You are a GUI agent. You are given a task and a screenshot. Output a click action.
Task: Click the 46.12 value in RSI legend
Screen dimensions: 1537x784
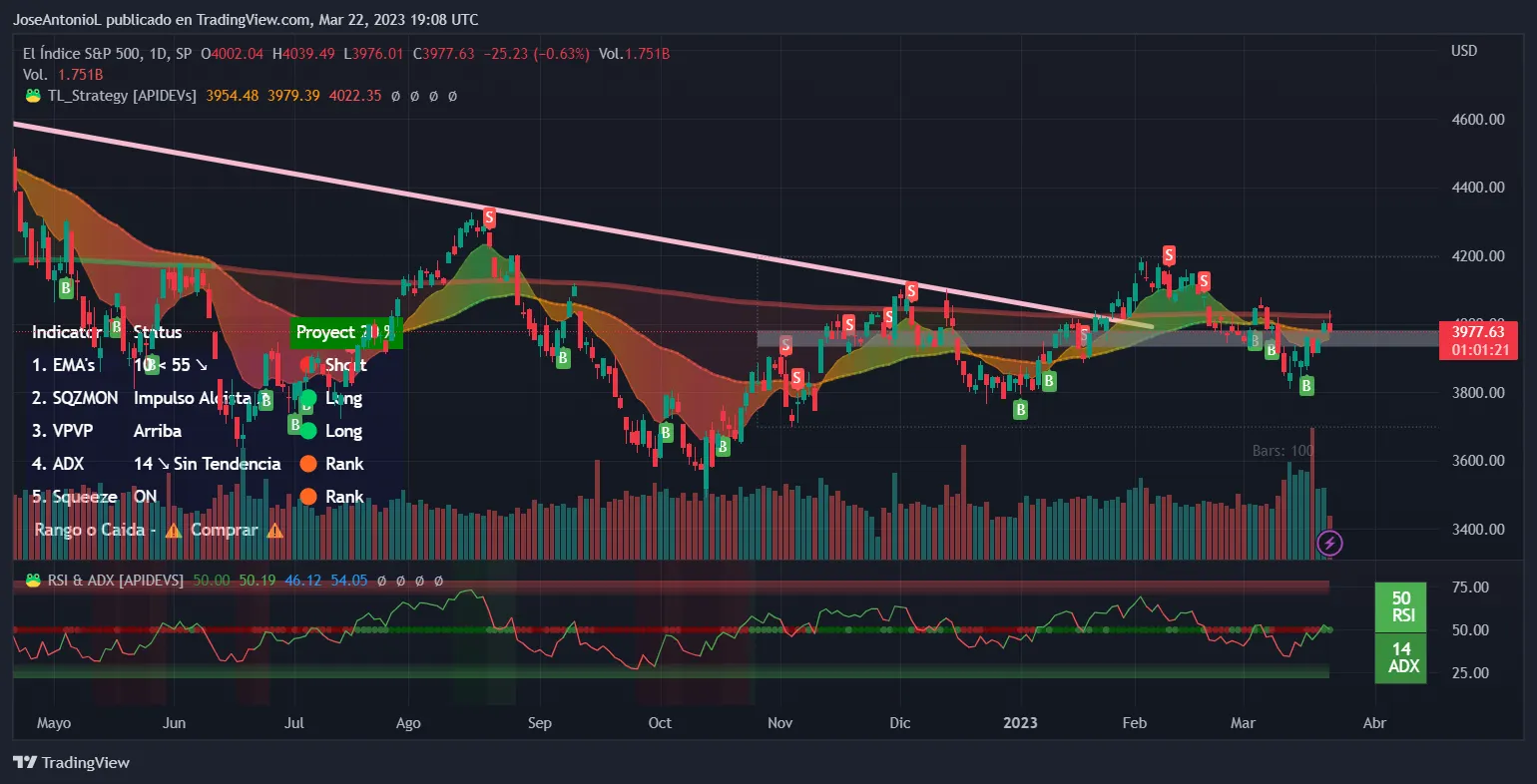[x=303, y=581]
